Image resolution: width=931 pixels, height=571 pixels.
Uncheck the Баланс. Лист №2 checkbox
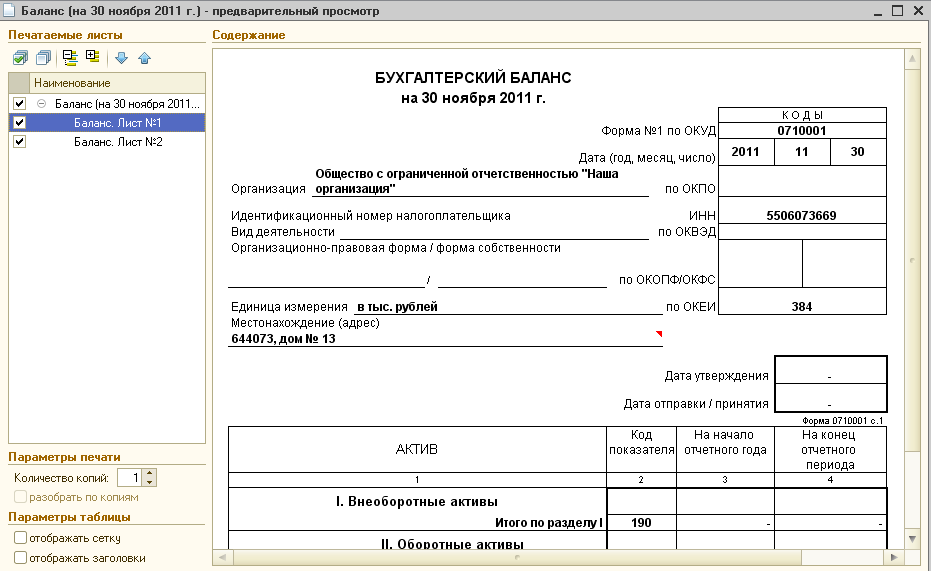pos(20,141)
